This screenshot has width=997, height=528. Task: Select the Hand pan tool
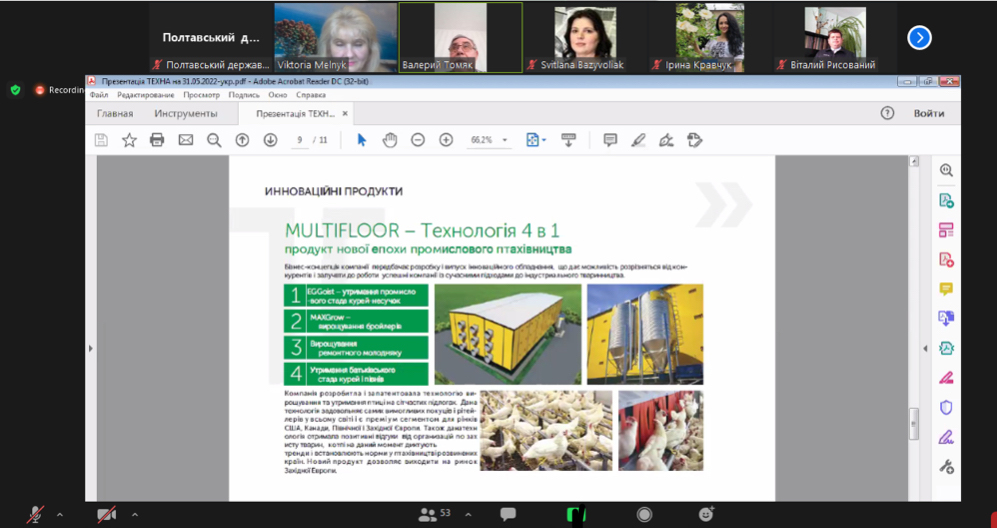[389, 140]
